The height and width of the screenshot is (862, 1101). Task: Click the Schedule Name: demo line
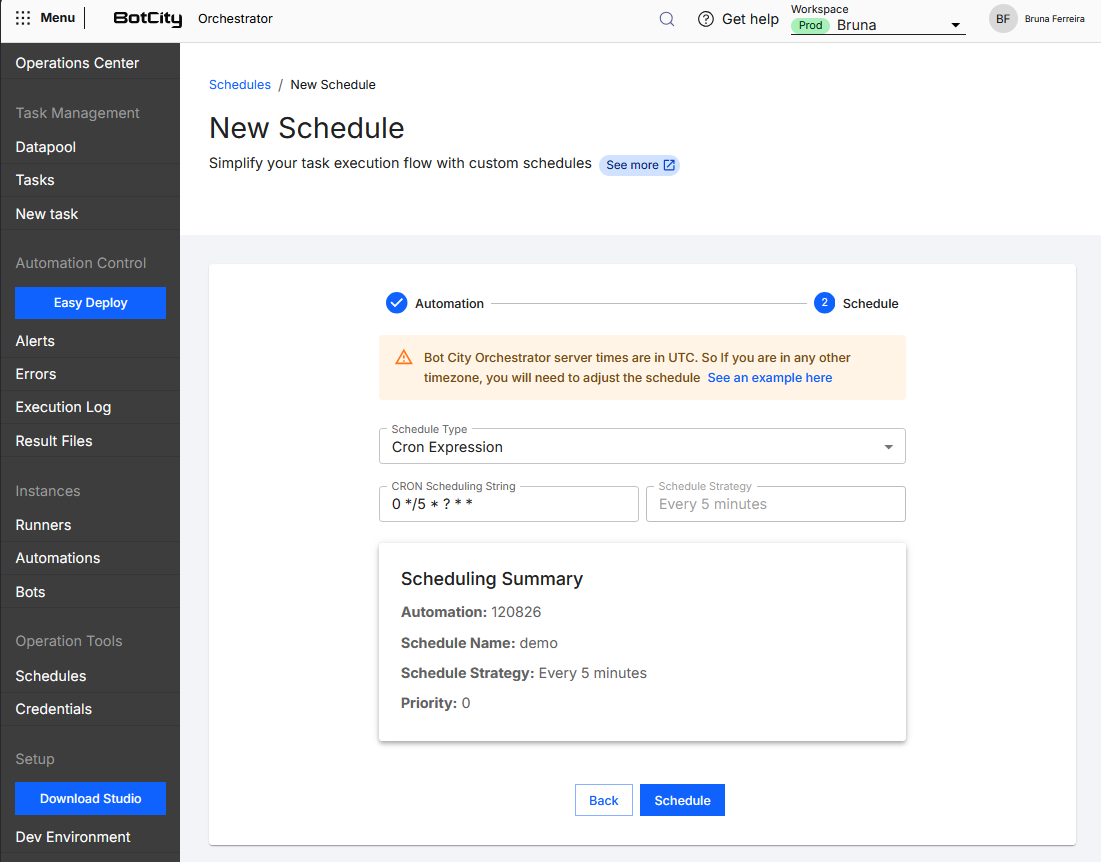click(x=480, y=643)
